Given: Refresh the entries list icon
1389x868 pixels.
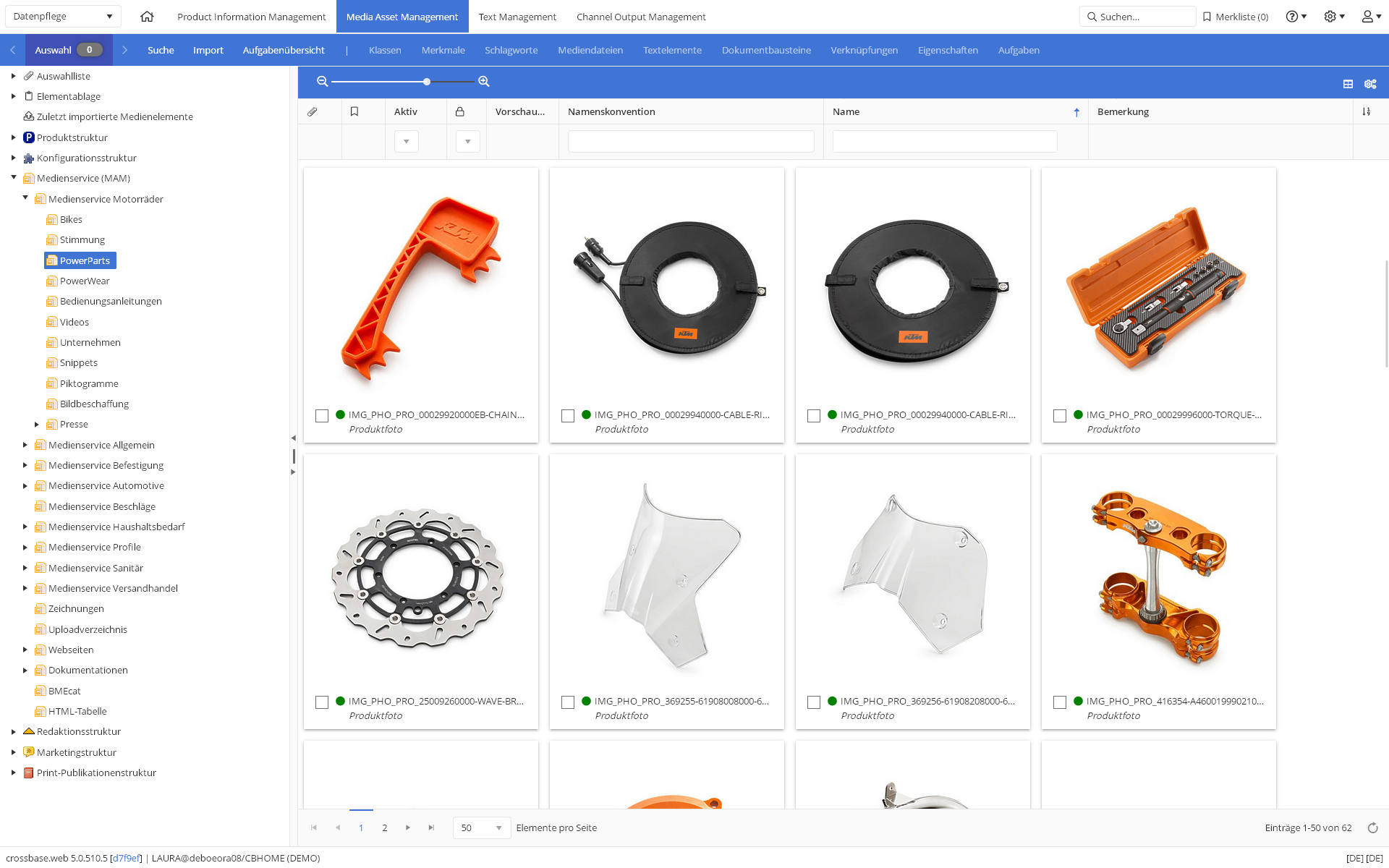Looking at the screenshot, I should 1372,827.
